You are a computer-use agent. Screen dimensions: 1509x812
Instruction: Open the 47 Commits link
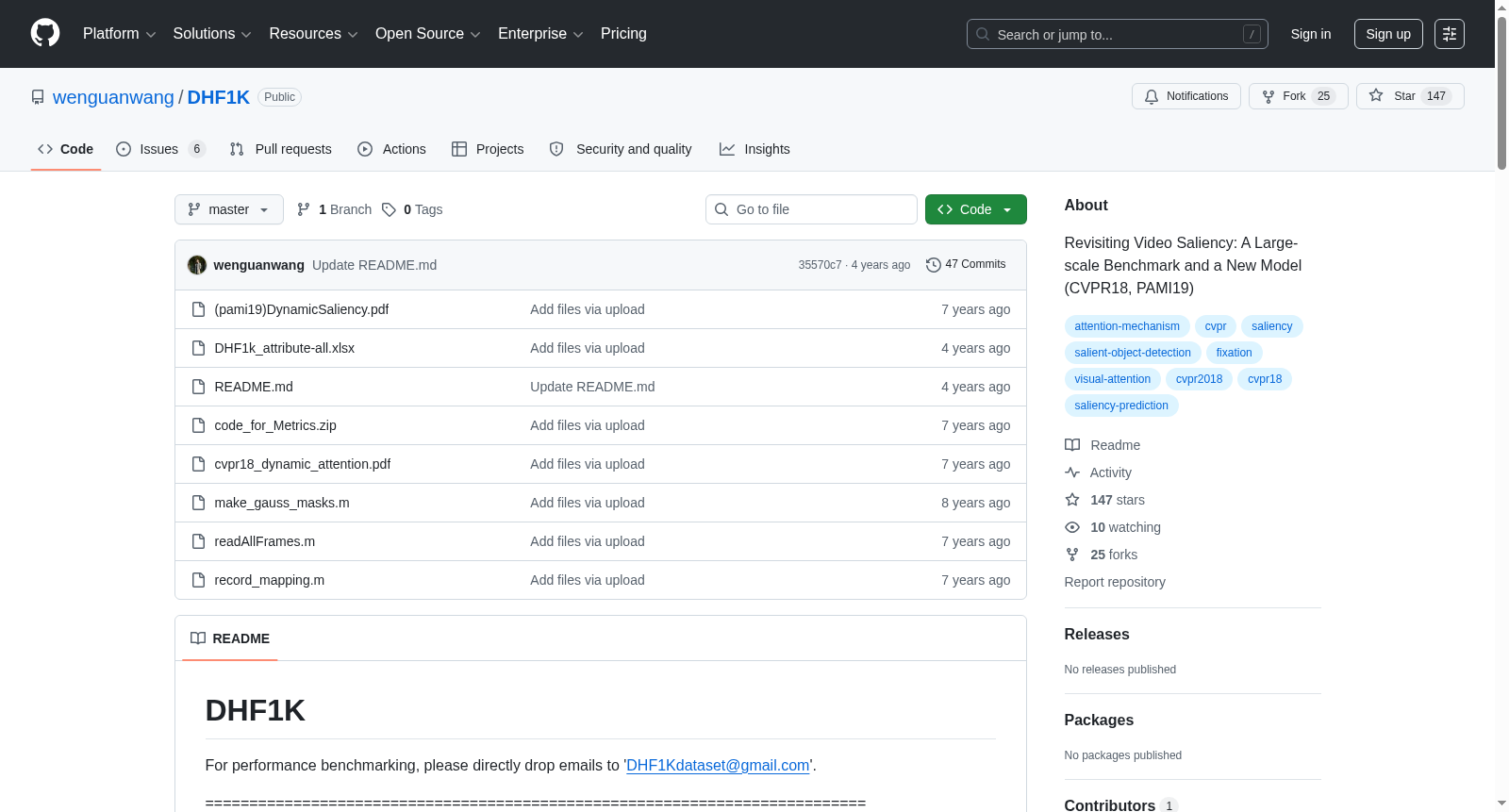click(966, 265)
